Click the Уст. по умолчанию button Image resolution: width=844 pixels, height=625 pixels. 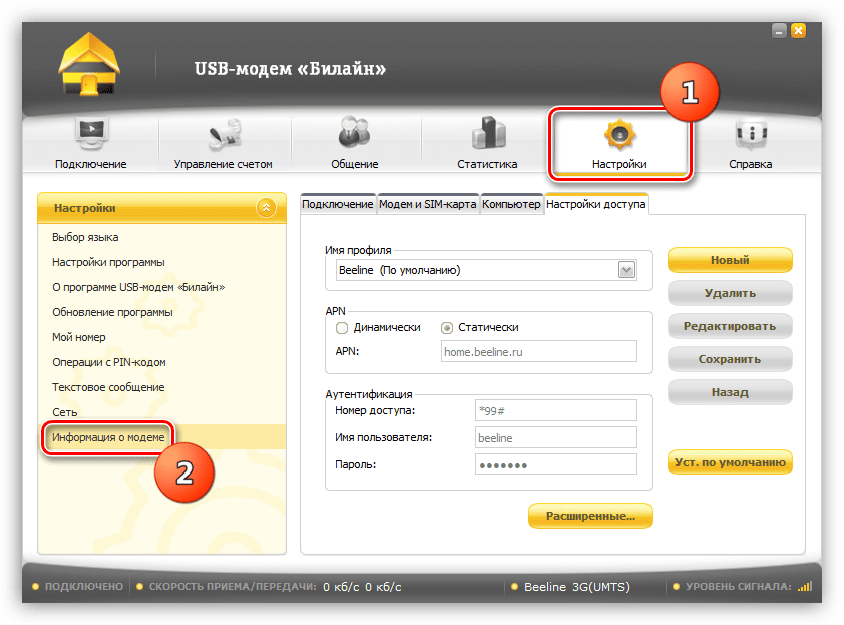click(x=730, y=462)
